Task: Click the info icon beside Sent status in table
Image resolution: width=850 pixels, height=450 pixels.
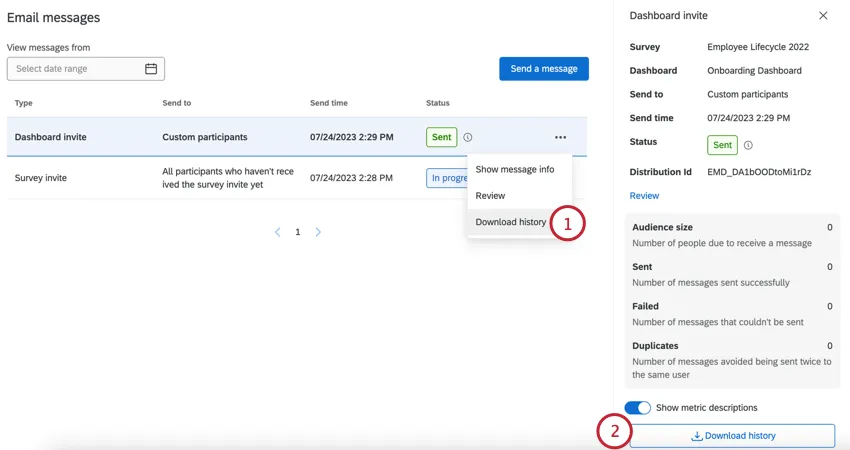Action: (x=467, y=138)
